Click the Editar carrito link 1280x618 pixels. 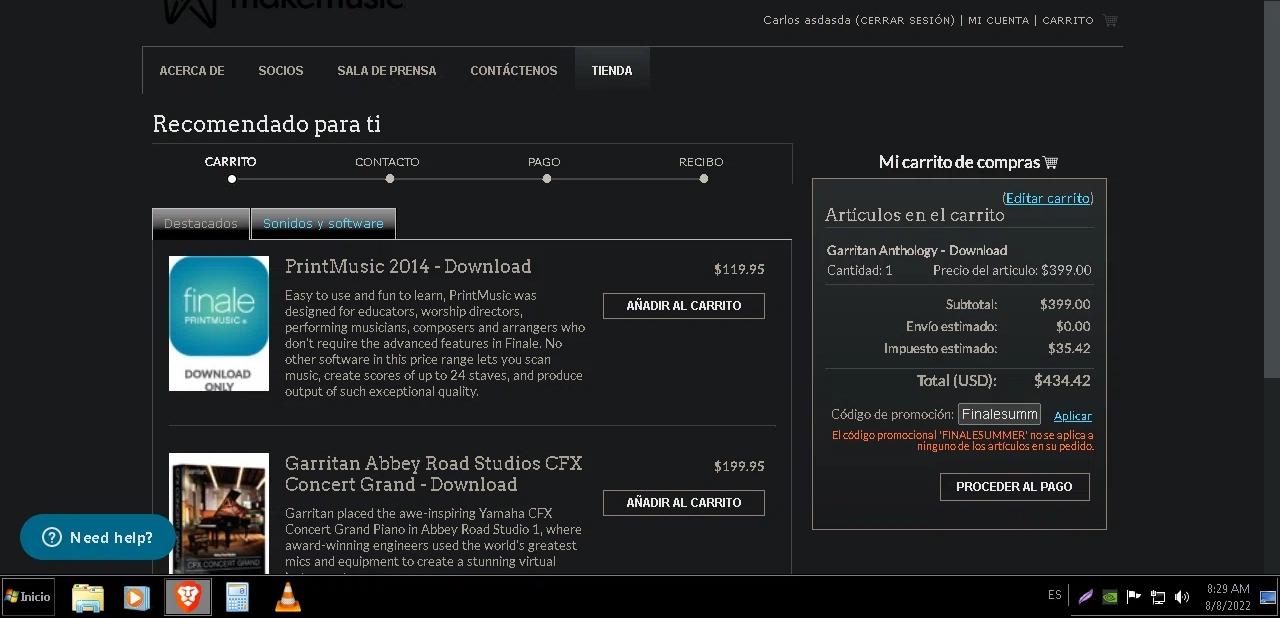(1047, 198)
